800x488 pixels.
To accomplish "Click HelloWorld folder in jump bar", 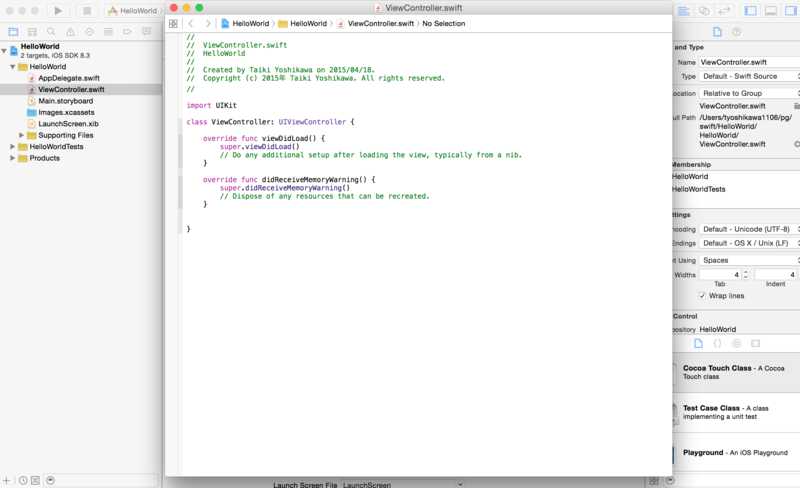I will click(x=303, y=23).
